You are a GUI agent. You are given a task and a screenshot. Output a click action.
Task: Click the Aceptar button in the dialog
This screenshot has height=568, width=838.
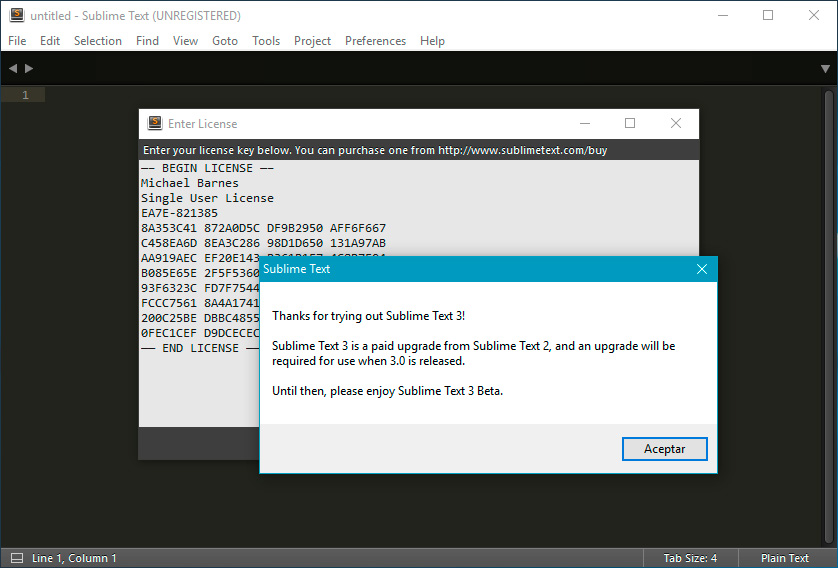[x=664, y=449]
